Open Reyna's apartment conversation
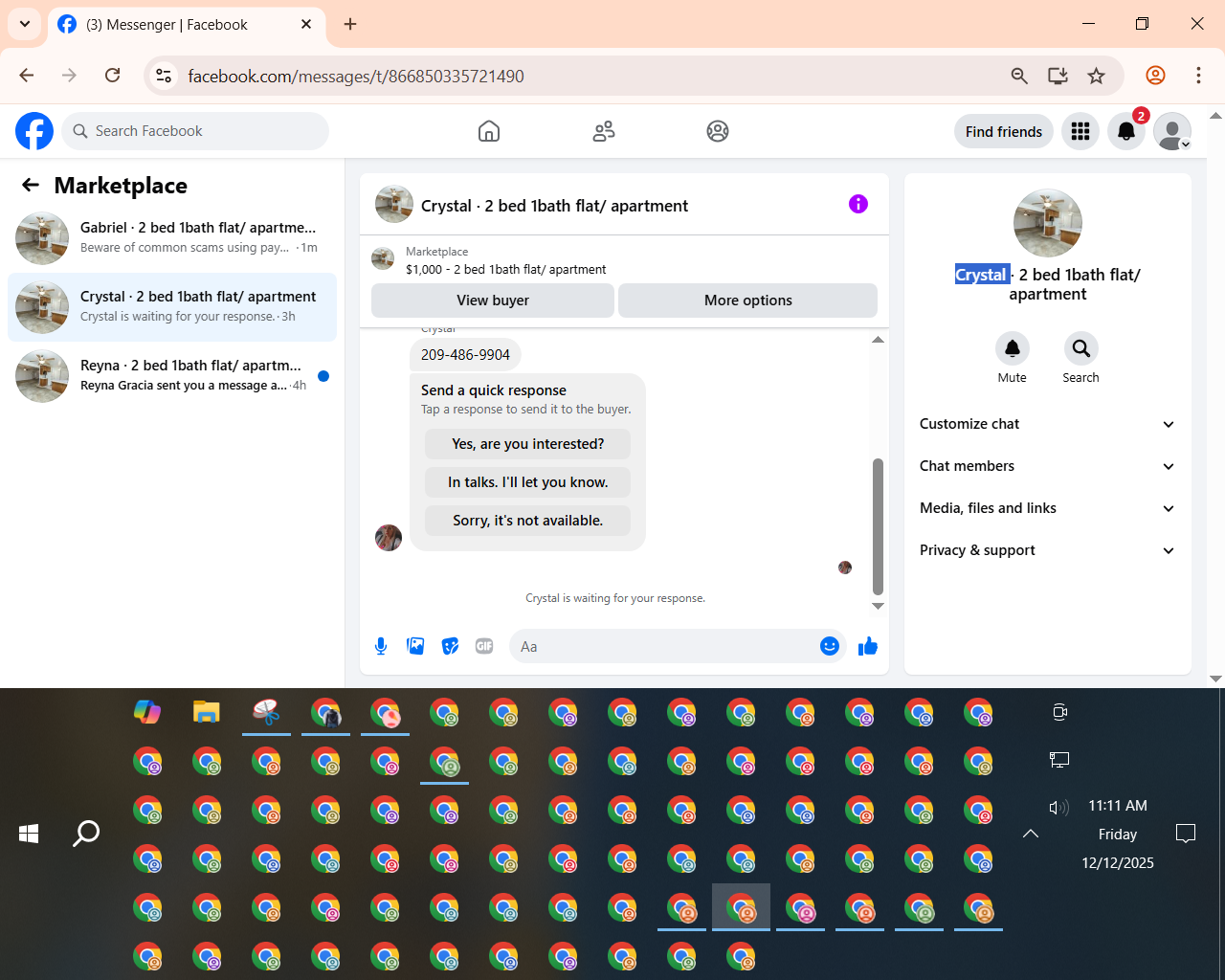Screen dimensions: 1225x980 (172, 376)
